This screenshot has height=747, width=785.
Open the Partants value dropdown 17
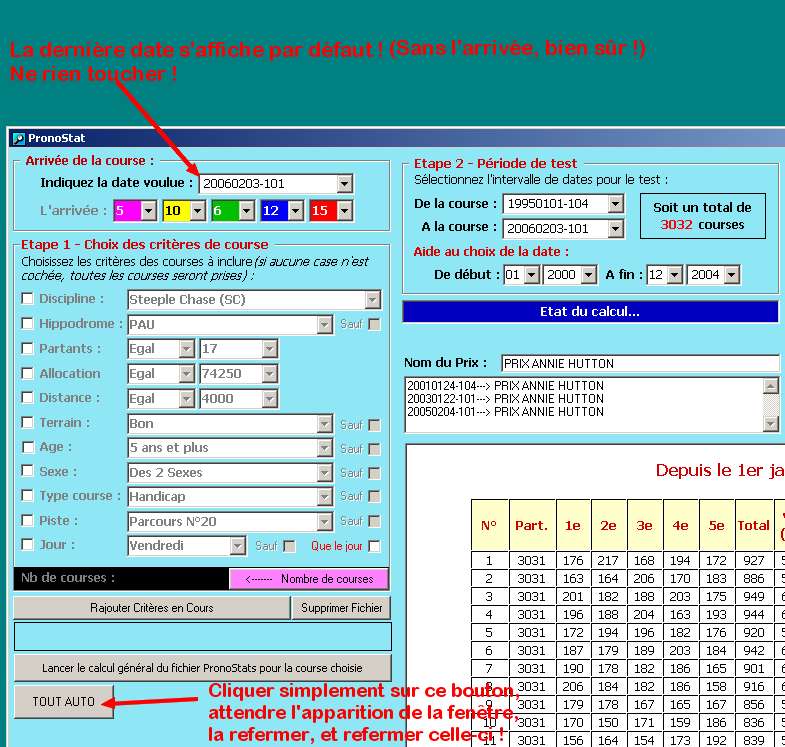[269, 348]
